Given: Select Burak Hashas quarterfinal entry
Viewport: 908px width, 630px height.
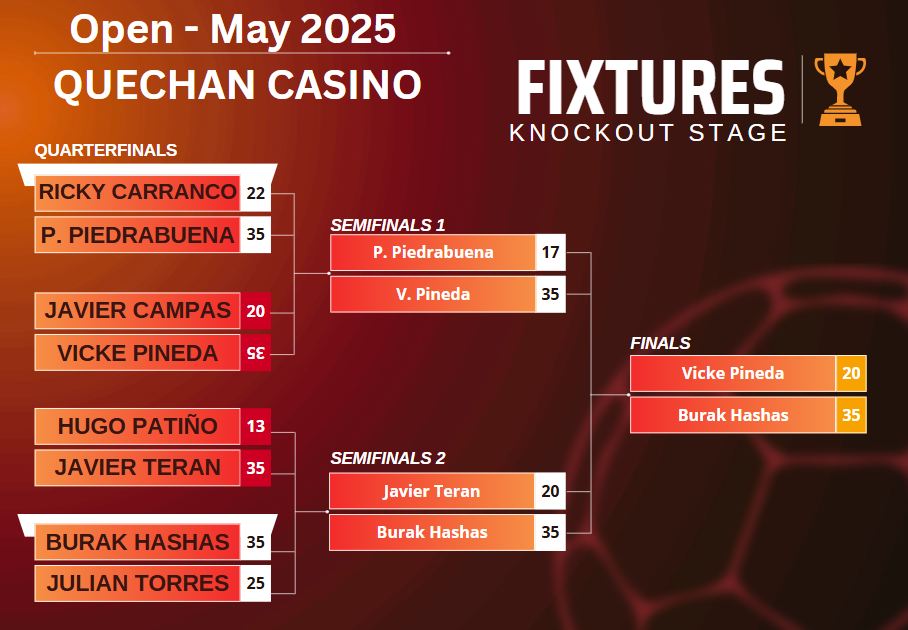Looking at the screenshot, I should pyautogui.click(x=138, y=542).
